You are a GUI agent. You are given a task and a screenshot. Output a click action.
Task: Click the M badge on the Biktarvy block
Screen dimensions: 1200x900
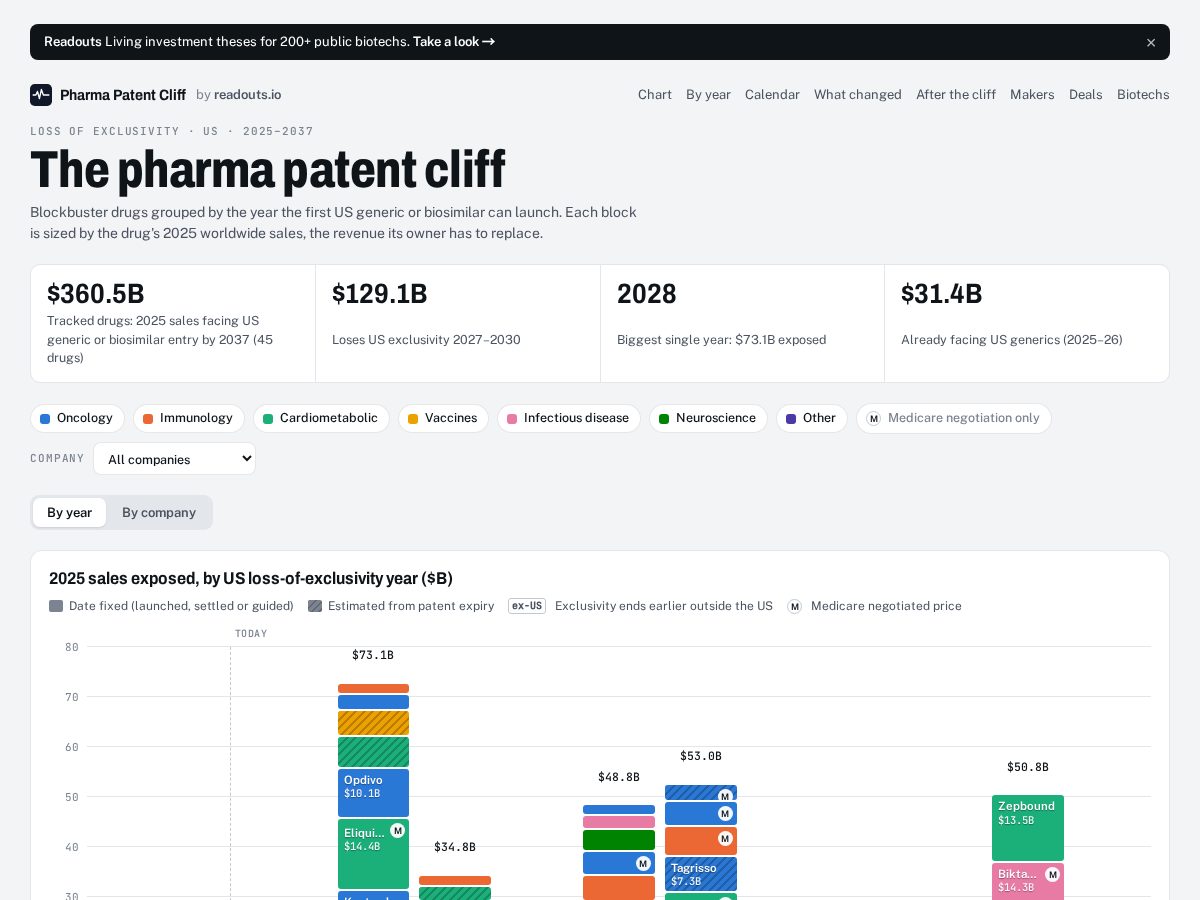(x=1052, y=875)
